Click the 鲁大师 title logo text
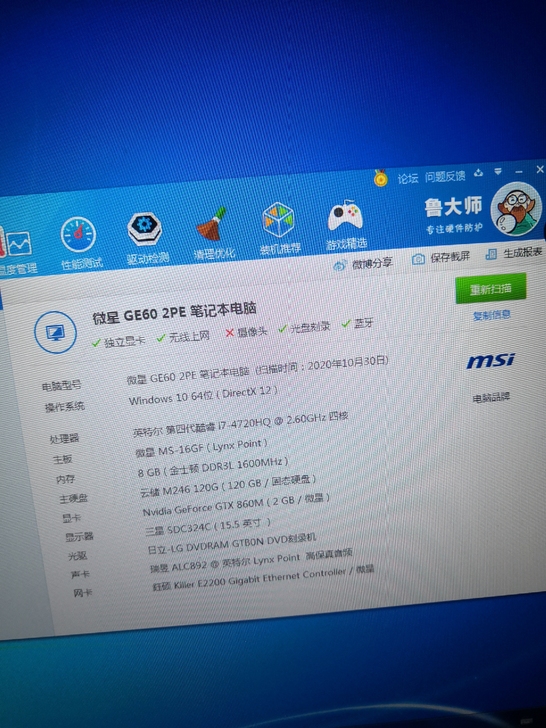This screenshot has width=546, height=728. coord(453,208)
